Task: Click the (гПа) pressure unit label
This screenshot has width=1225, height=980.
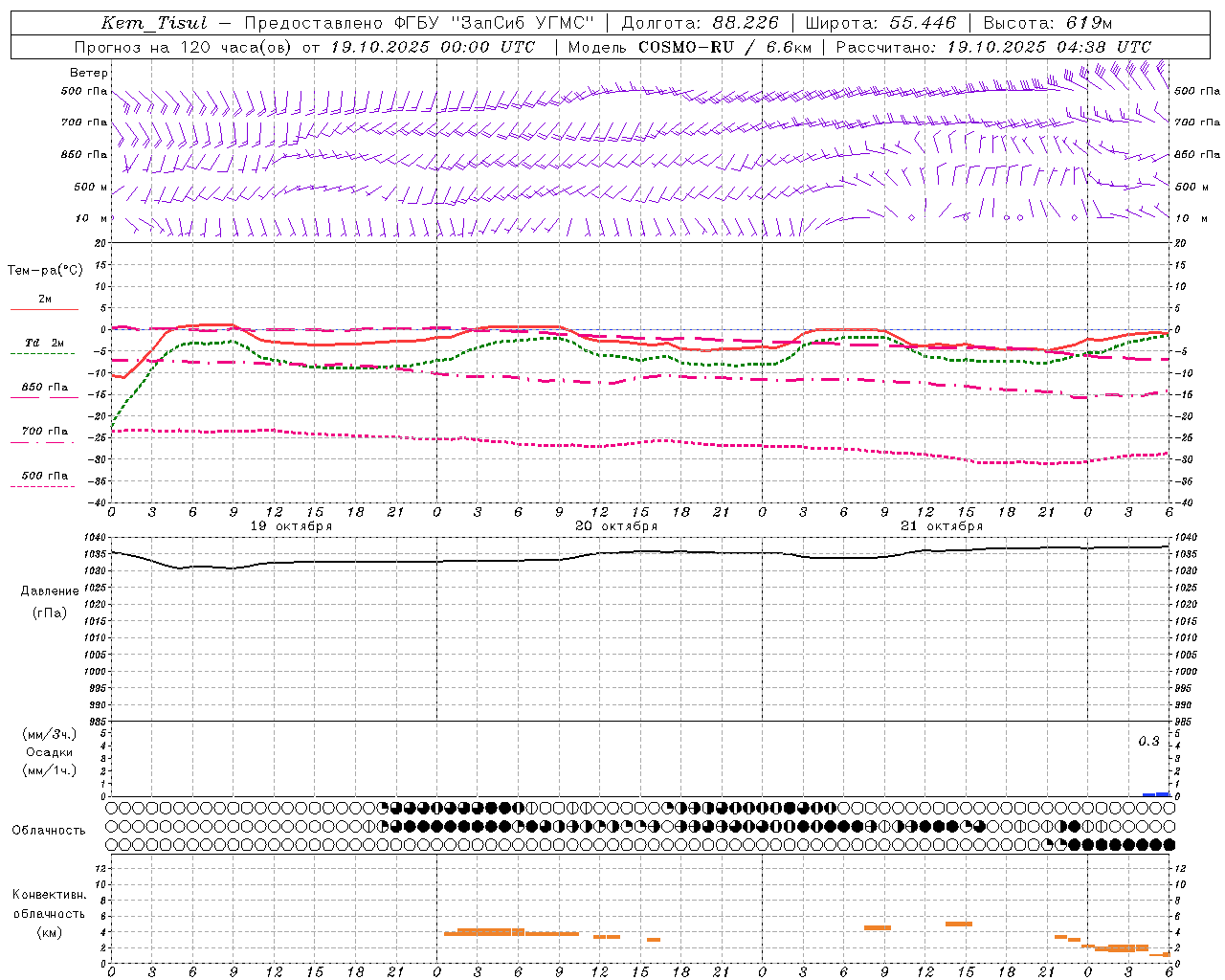Action: tap(50, 612)
